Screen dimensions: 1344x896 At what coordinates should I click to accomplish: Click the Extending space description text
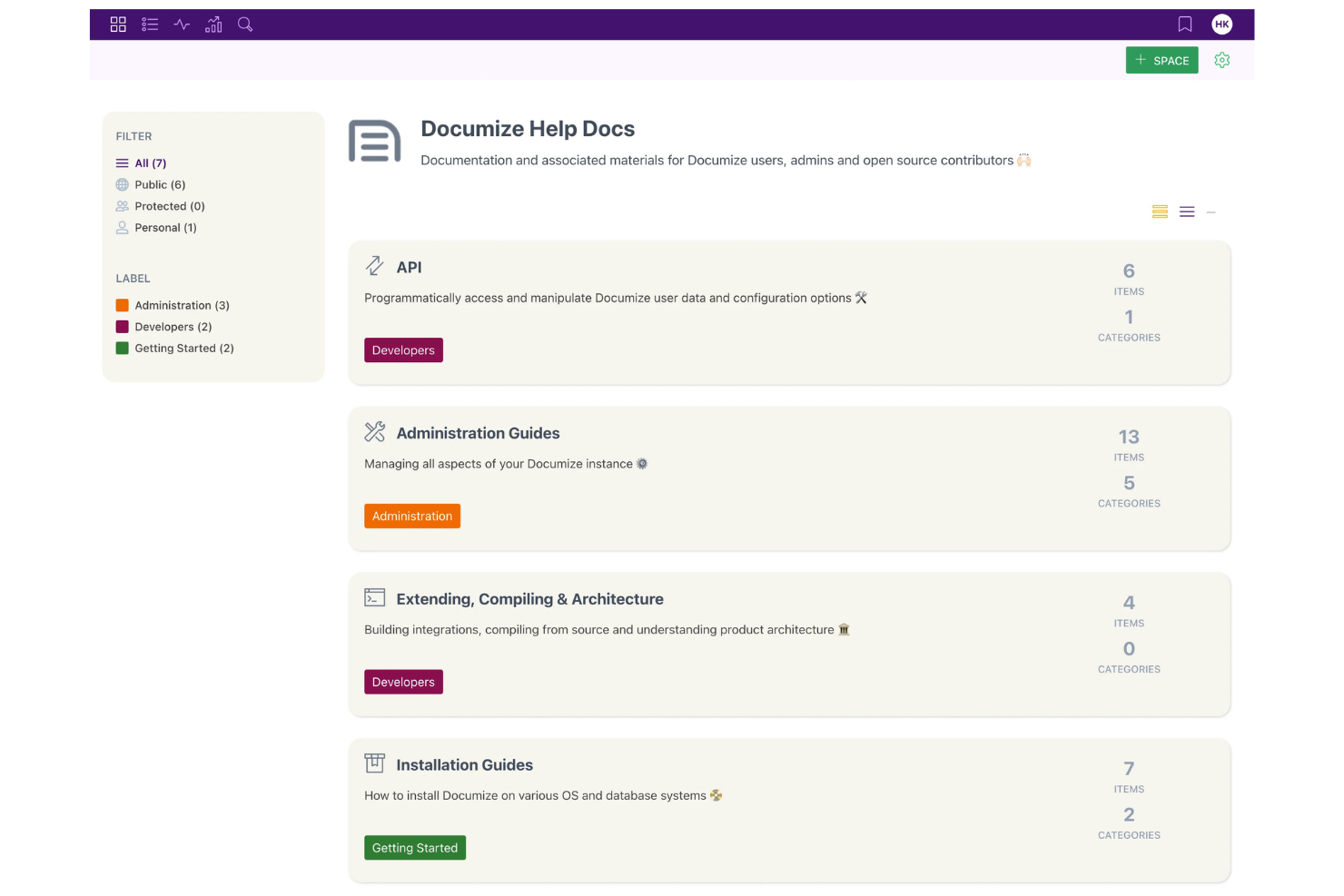point(608,630)
